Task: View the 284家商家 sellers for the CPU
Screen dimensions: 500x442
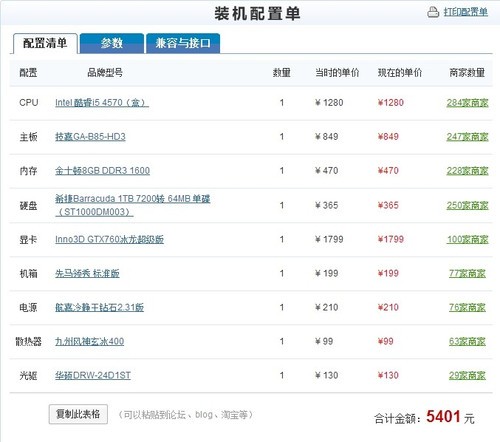Action: tap(467, 103)
